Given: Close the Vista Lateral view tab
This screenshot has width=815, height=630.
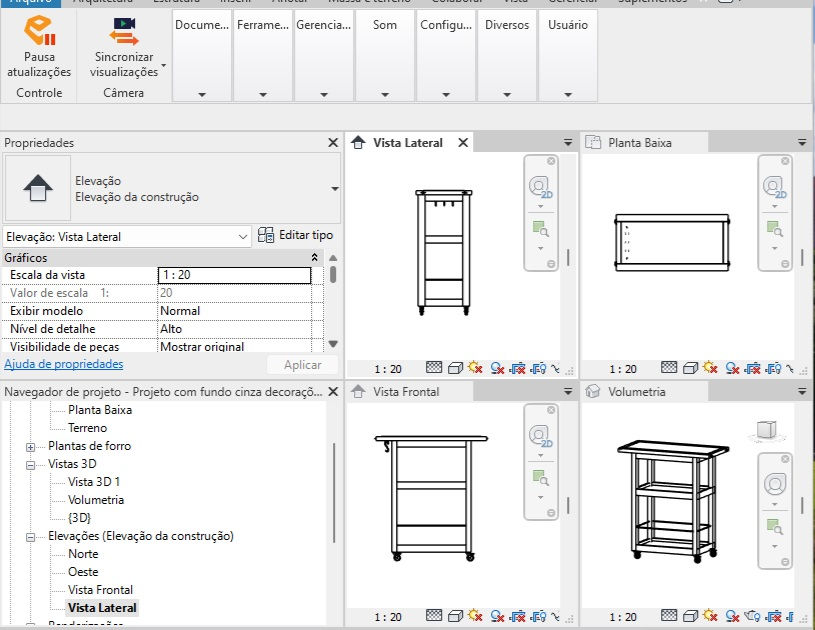Looking at the screenshot, I should coord(463,142).
